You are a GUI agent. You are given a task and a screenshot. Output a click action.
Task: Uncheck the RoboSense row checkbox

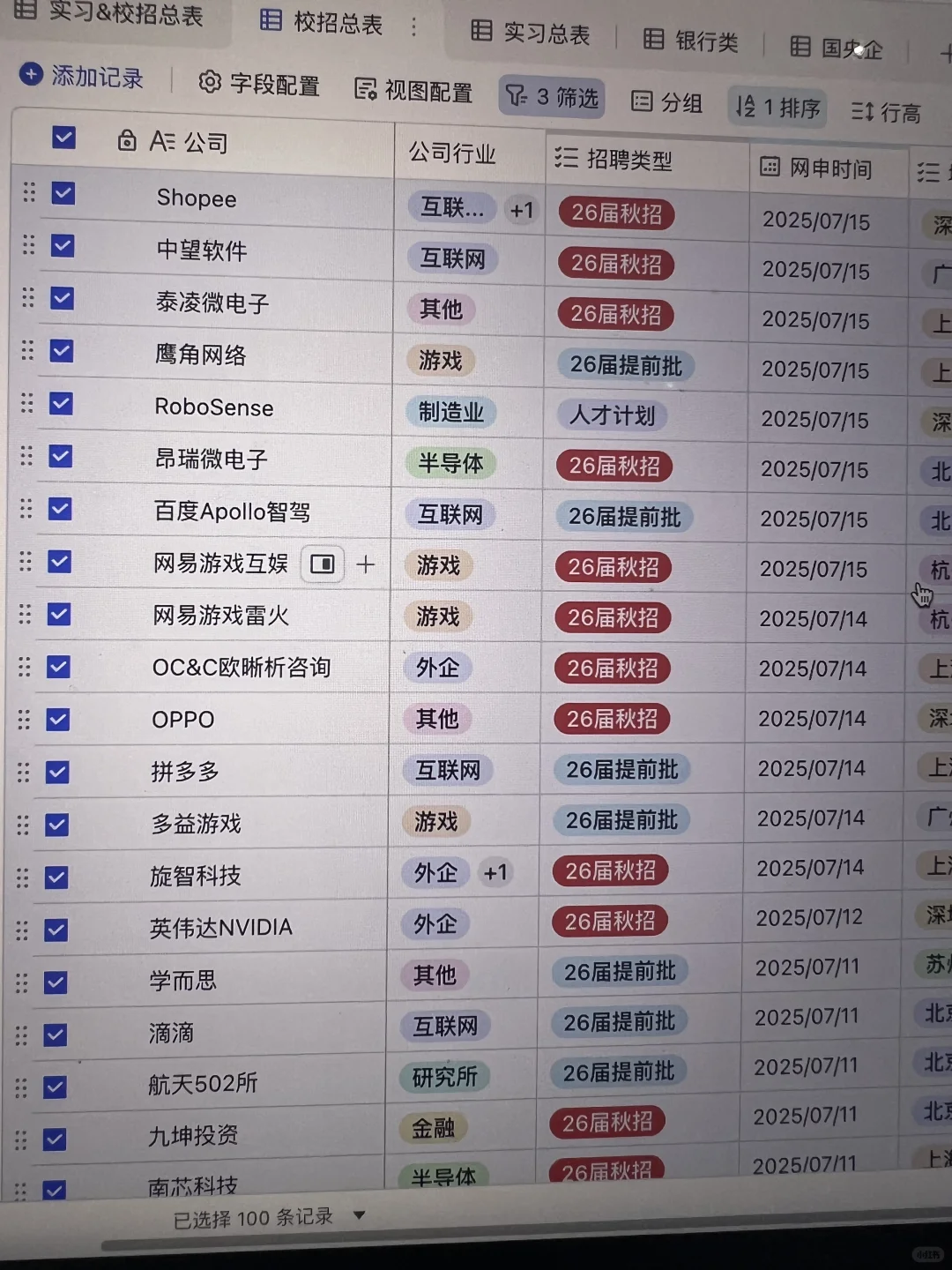(x=61, y=403)
